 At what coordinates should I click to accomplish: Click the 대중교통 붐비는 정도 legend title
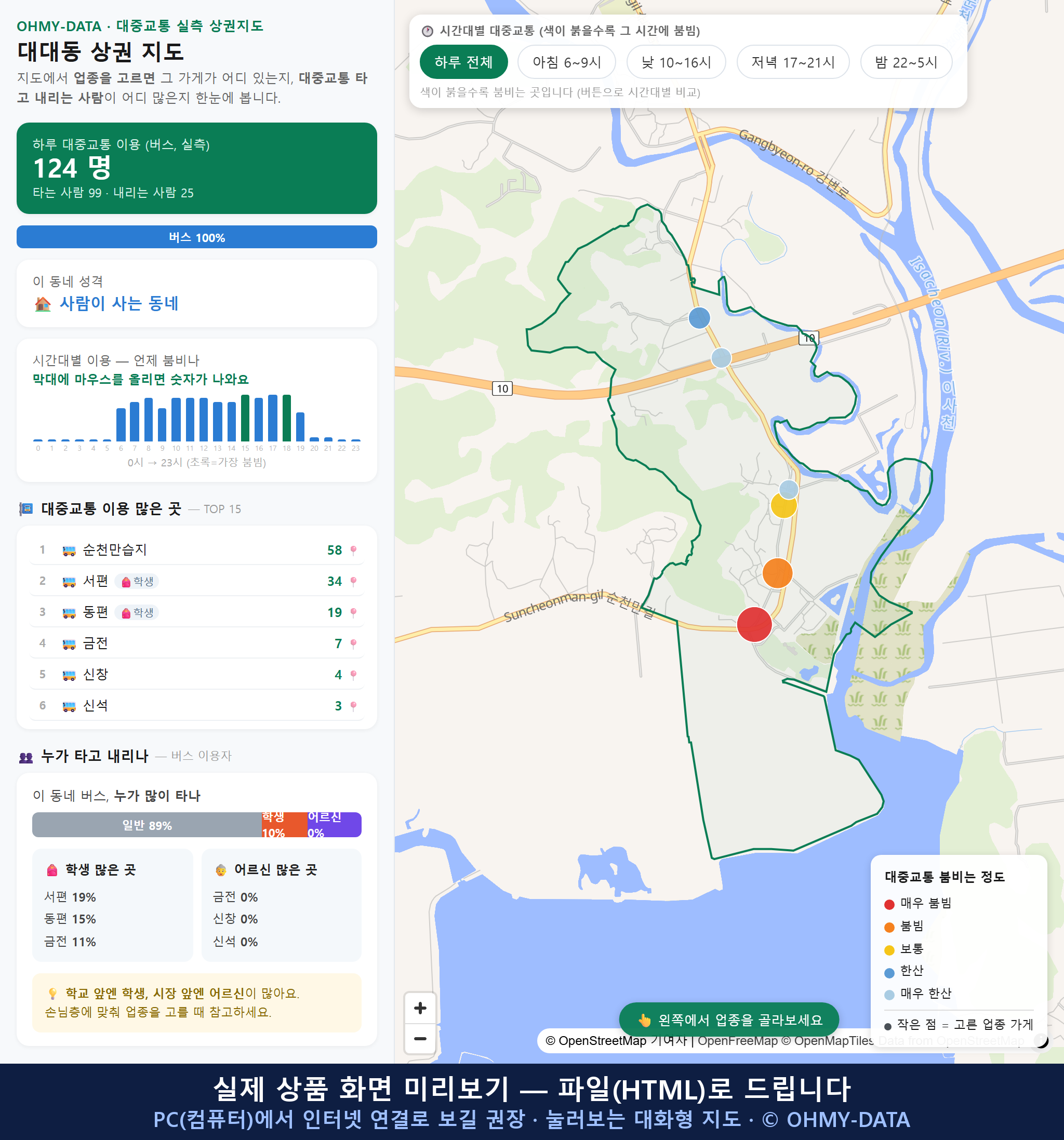coord(945,877)
